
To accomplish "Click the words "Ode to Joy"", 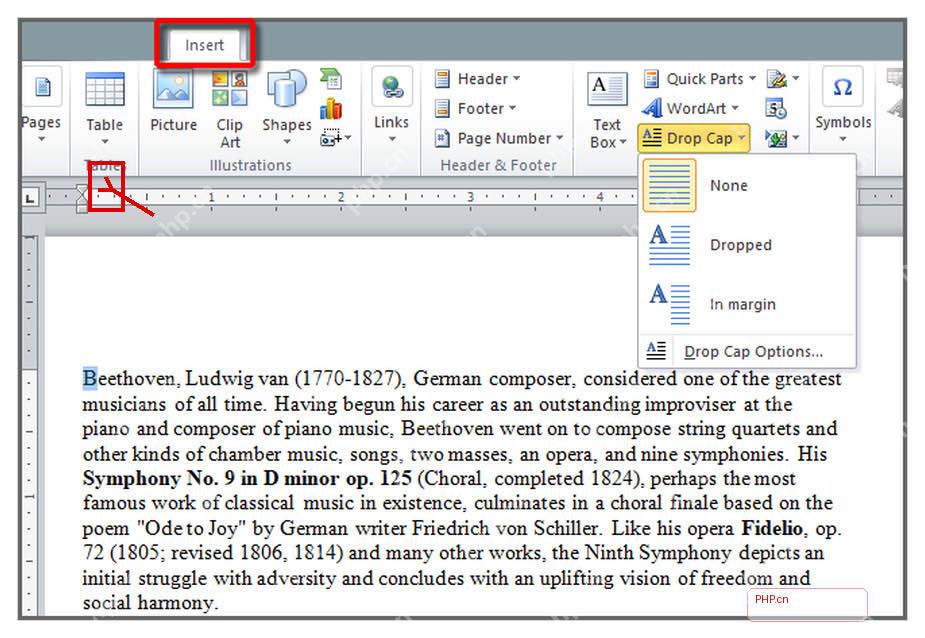I will click(x=191, y=528).
